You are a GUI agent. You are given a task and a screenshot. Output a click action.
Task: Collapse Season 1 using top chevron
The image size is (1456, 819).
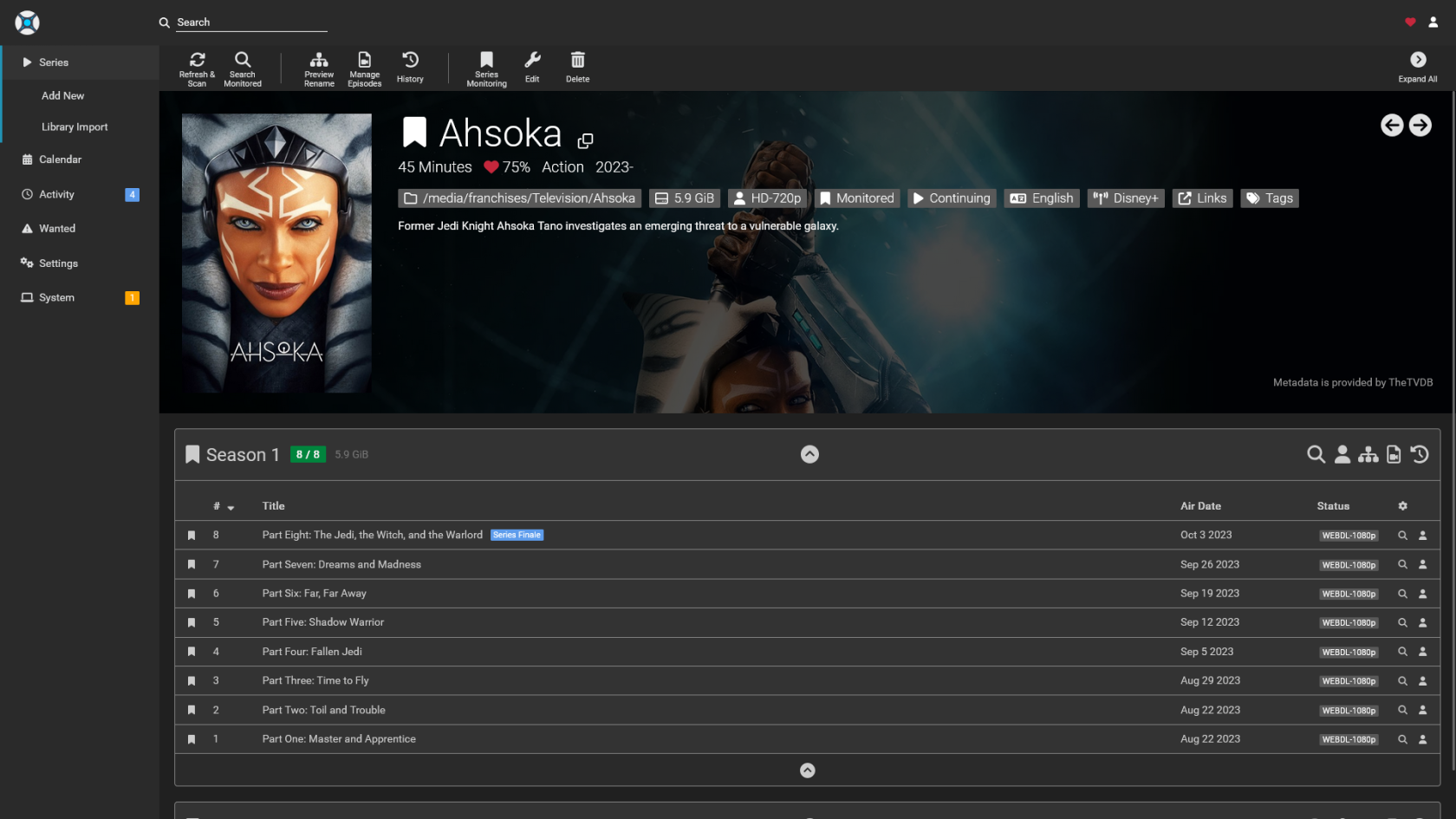809,454
